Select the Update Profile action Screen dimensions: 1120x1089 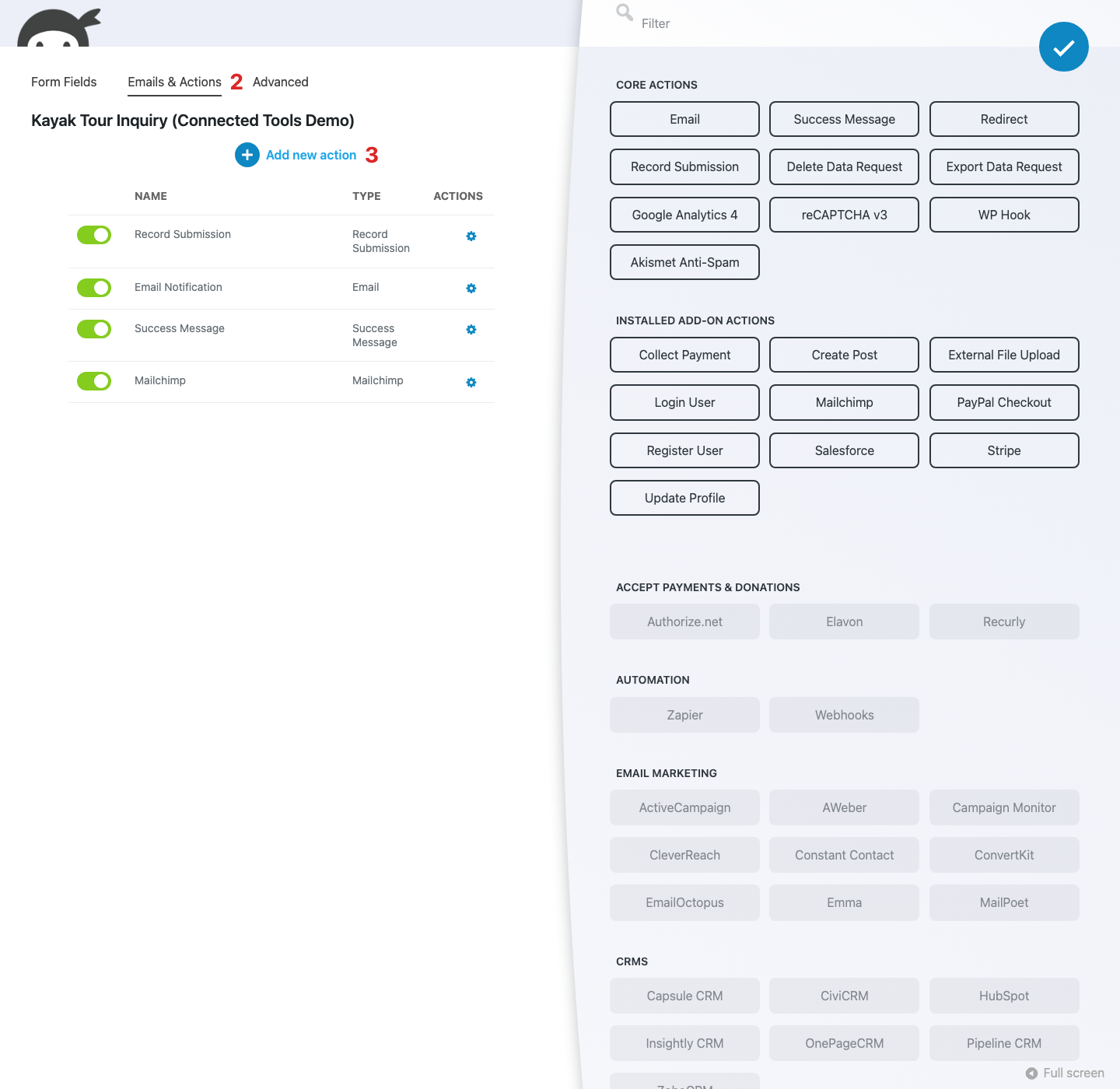684,498
